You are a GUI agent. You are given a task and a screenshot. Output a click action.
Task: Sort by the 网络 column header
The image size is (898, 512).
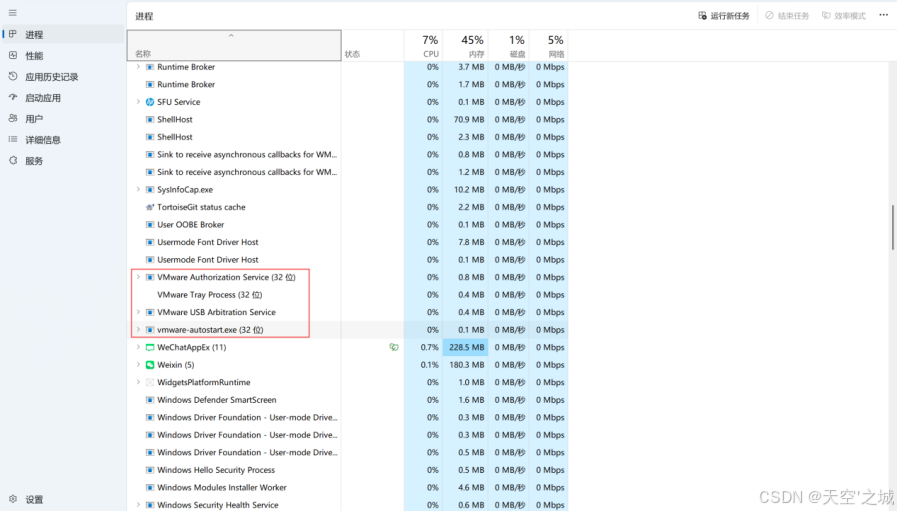tap(549, 45)
